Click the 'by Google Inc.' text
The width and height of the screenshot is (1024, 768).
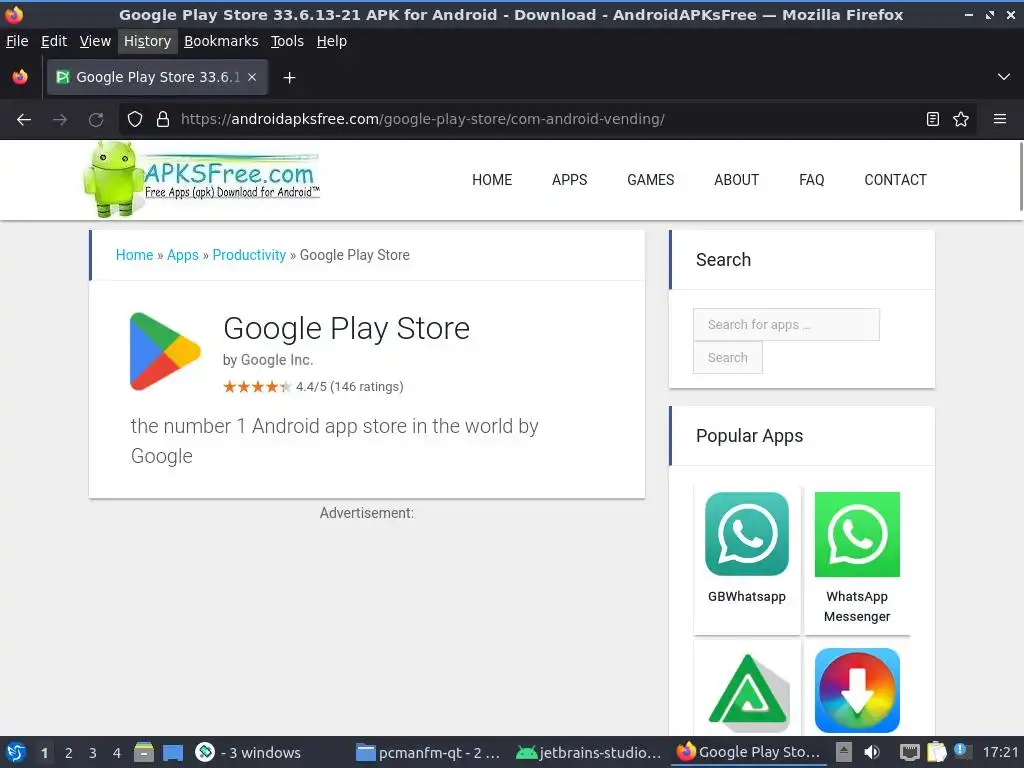coord(268,360)
